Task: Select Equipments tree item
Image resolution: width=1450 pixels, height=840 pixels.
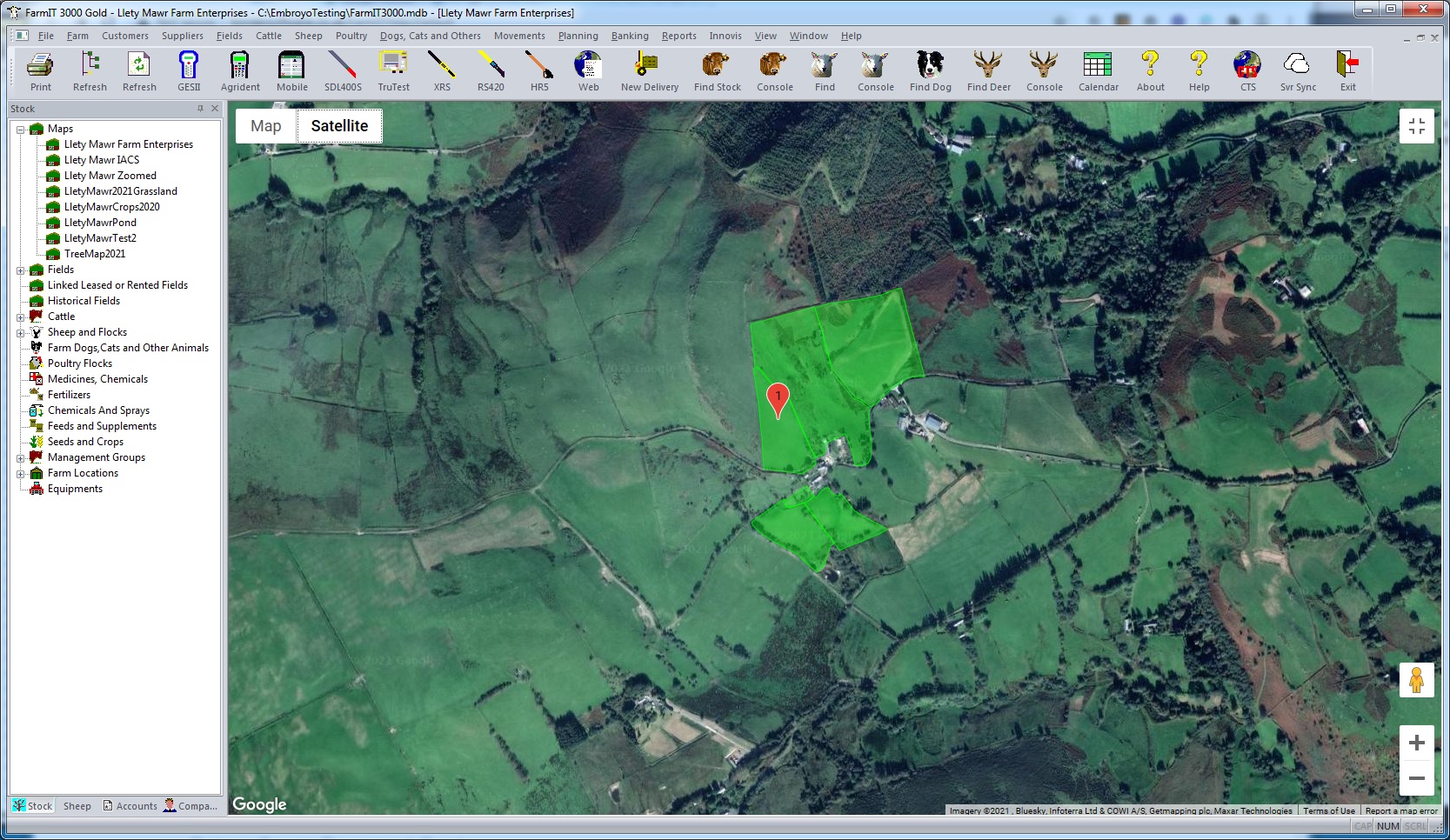Action: [x=75, y=489]
